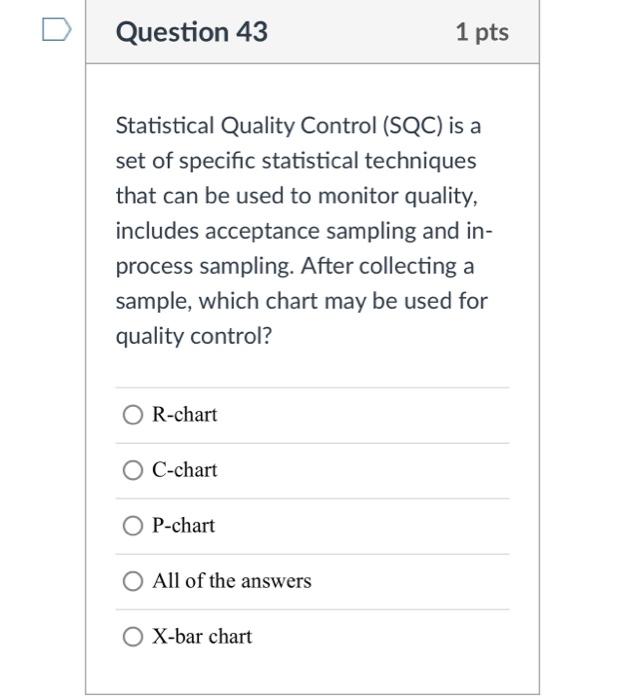Flag Question 43 using the flag icon

pyautogui.click(x=56, y=29)
